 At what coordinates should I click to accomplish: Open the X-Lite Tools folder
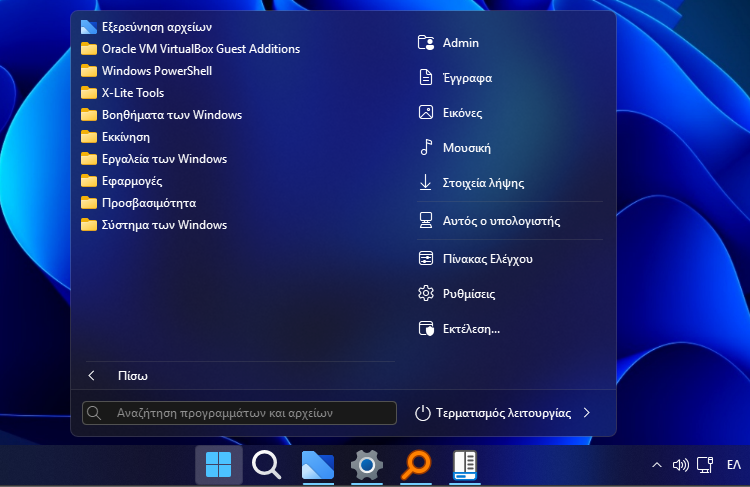[x=122, y=93]
